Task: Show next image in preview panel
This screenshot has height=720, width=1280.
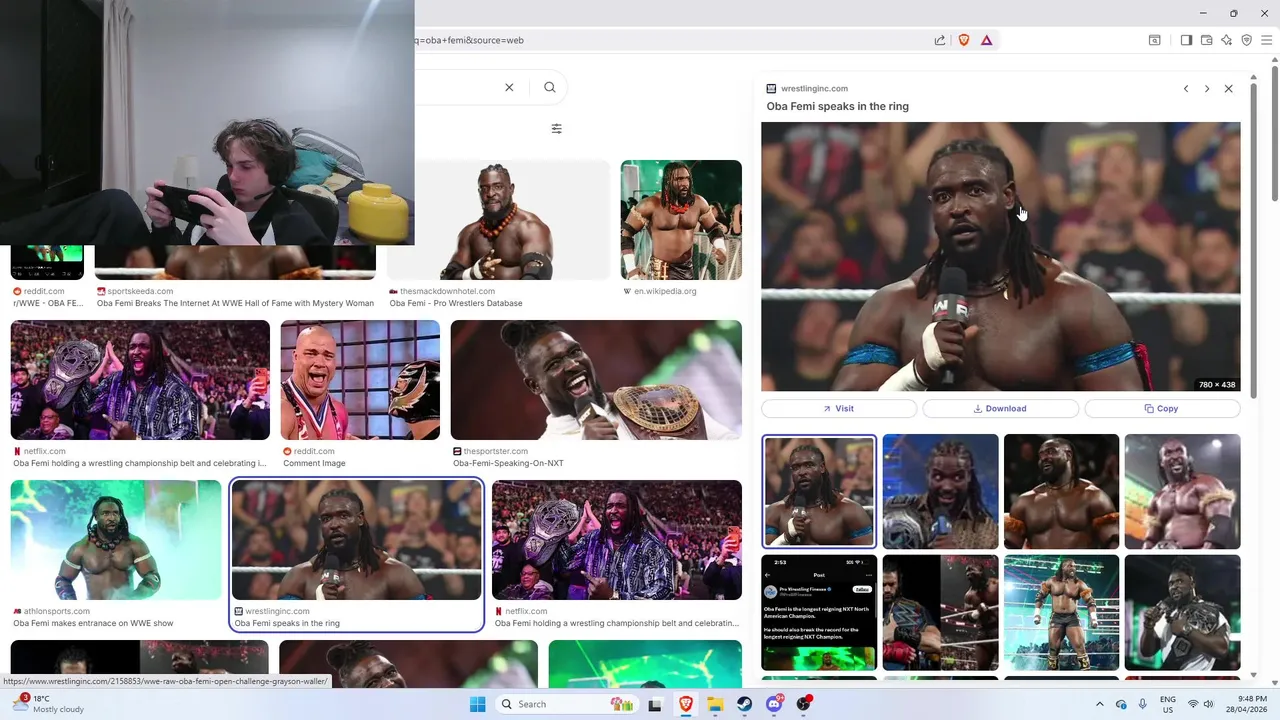Action: [1207, 89]
